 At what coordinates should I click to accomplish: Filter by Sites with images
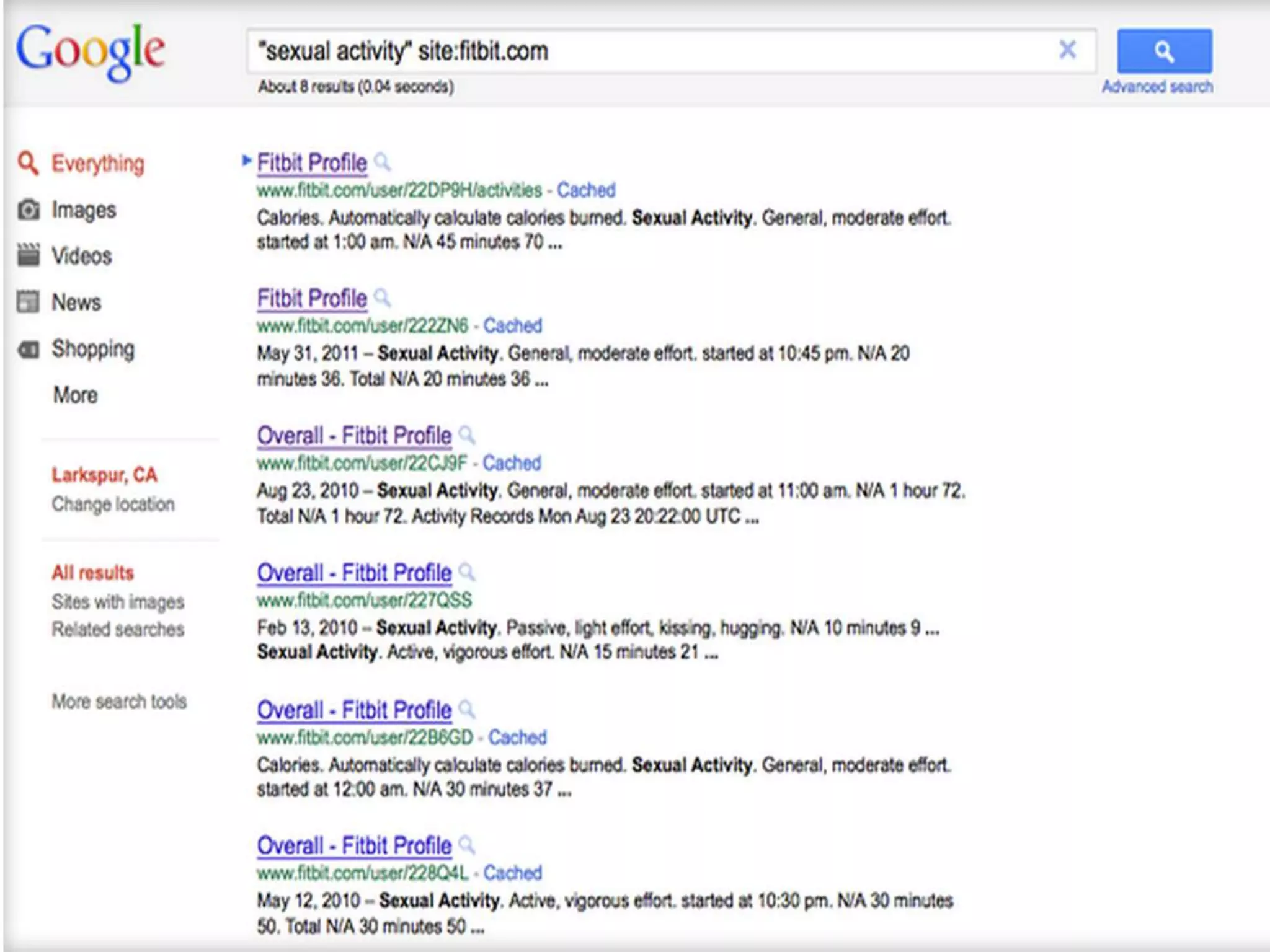tap(118, 601)
